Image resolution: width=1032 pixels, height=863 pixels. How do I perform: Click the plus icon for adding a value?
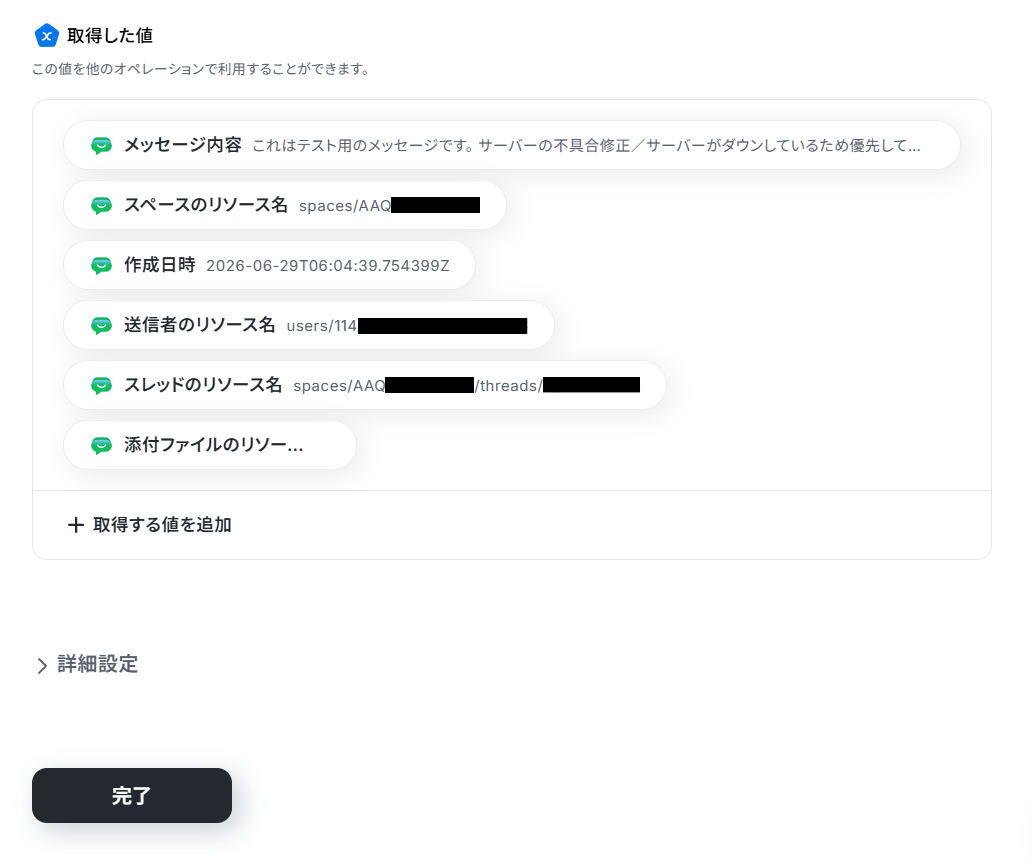click(76, 525)
